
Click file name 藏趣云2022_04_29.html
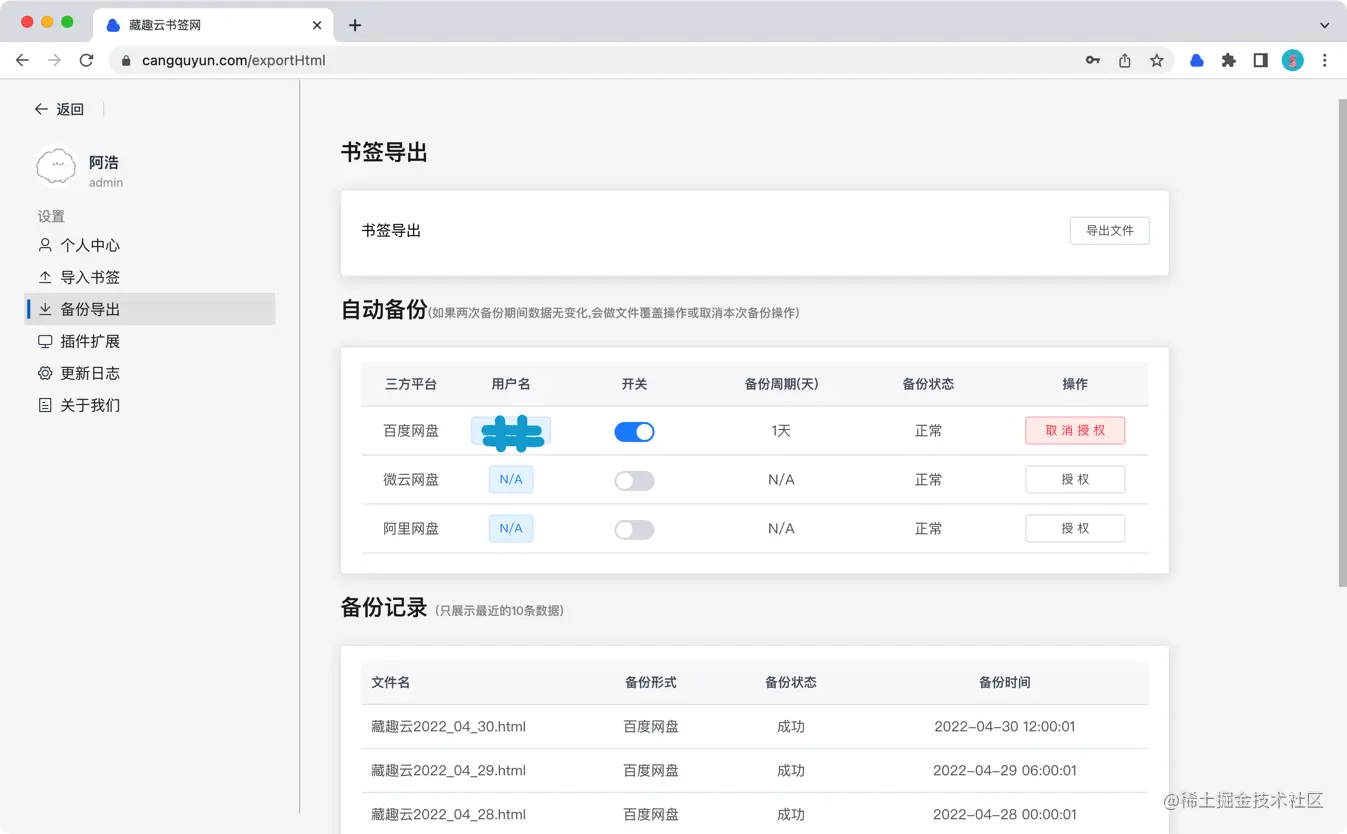(x=448, y=770)
